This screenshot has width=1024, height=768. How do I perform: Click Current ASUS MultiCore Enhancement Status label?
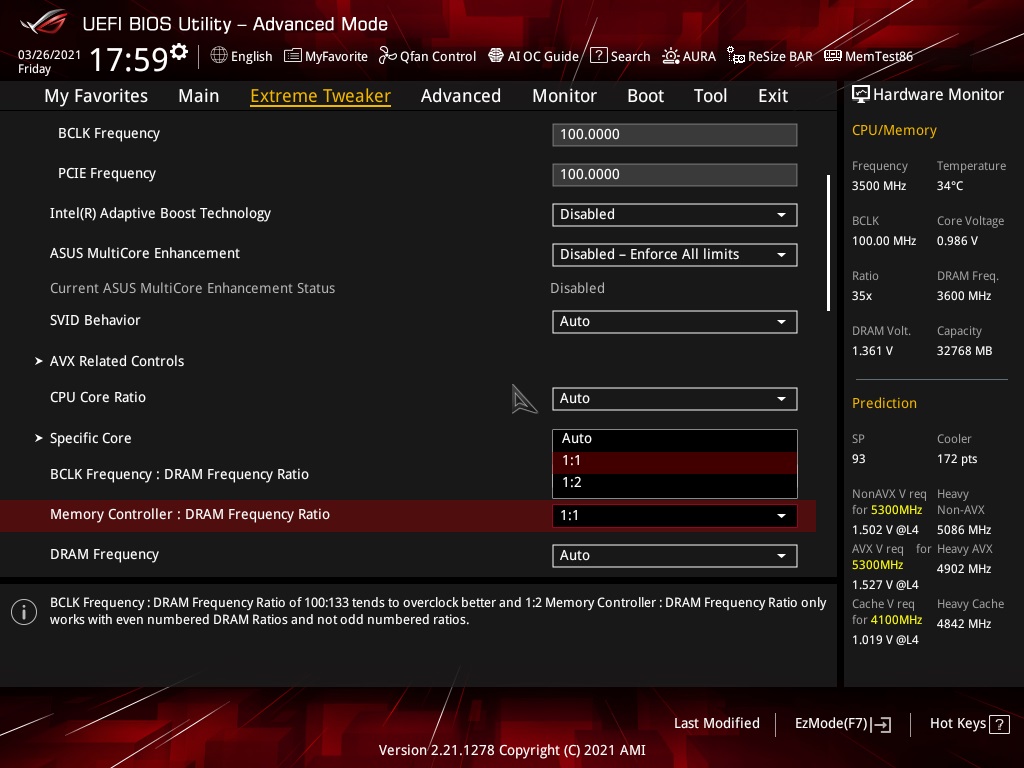pos(193,288)
